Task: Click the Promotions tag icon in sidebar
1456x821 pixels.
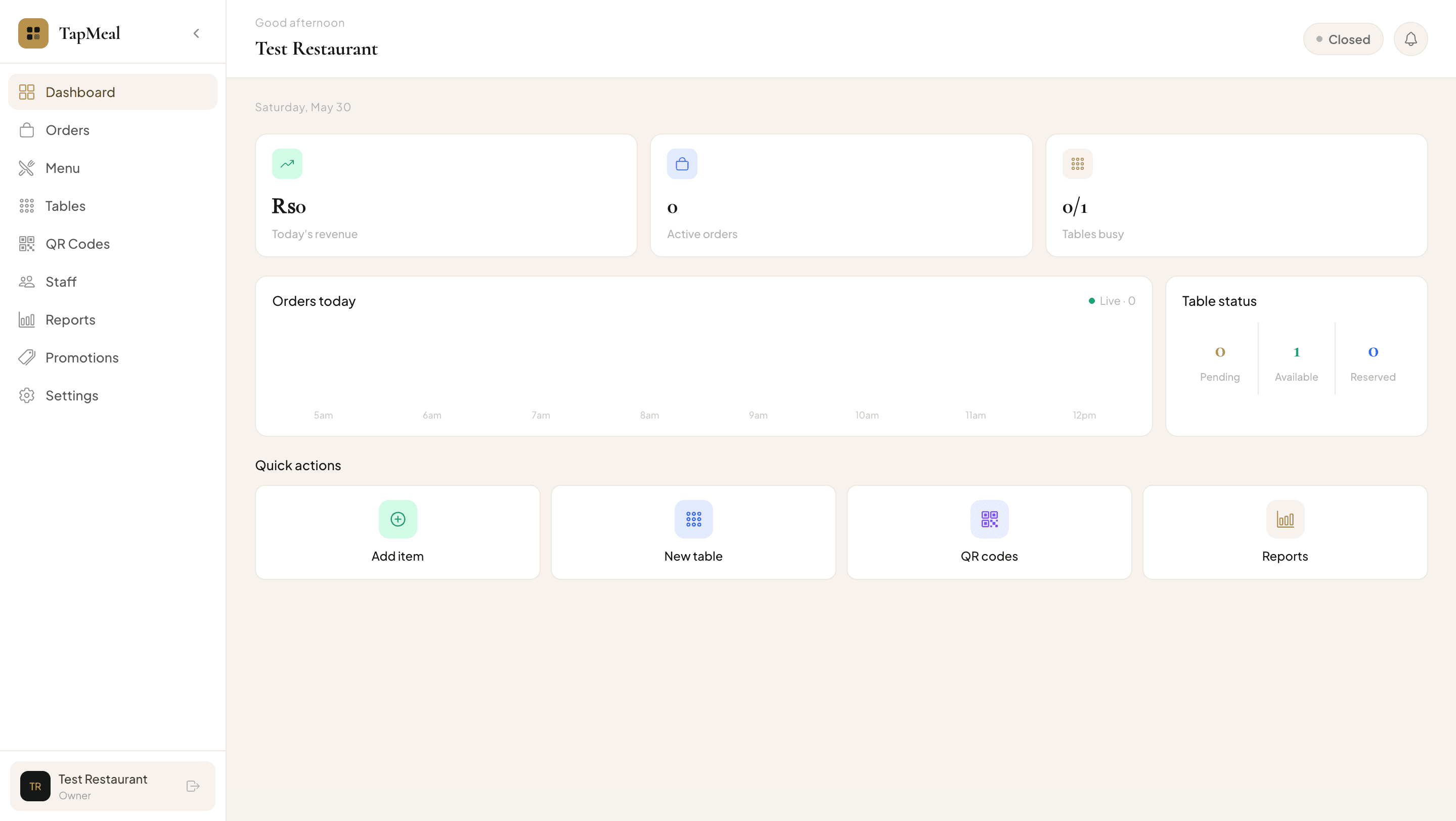Action: pos(27,357)
